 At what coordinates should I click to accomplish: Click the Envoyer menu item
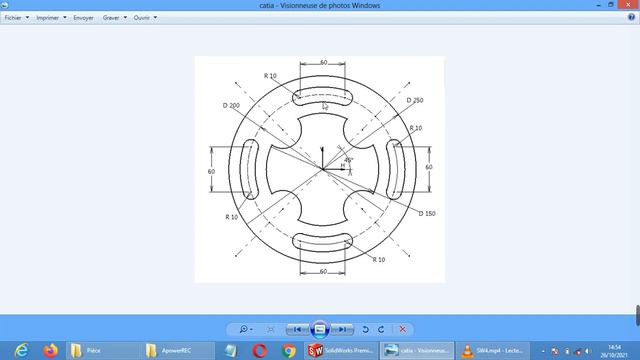[x=83, y=18]
